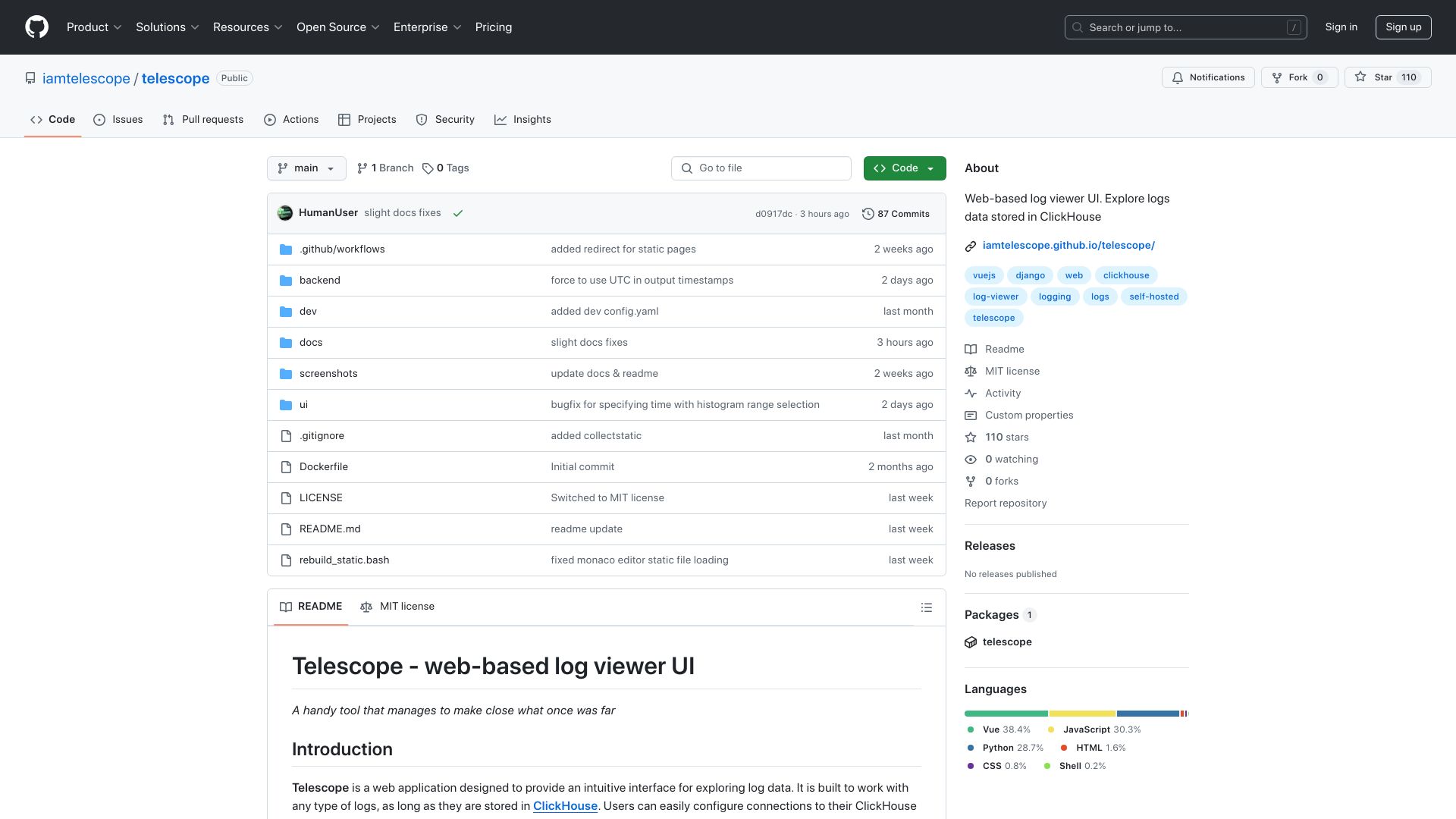Open the green Code dropdown button
This screenshot has width=1456, height=819.
tap(905, 168)
